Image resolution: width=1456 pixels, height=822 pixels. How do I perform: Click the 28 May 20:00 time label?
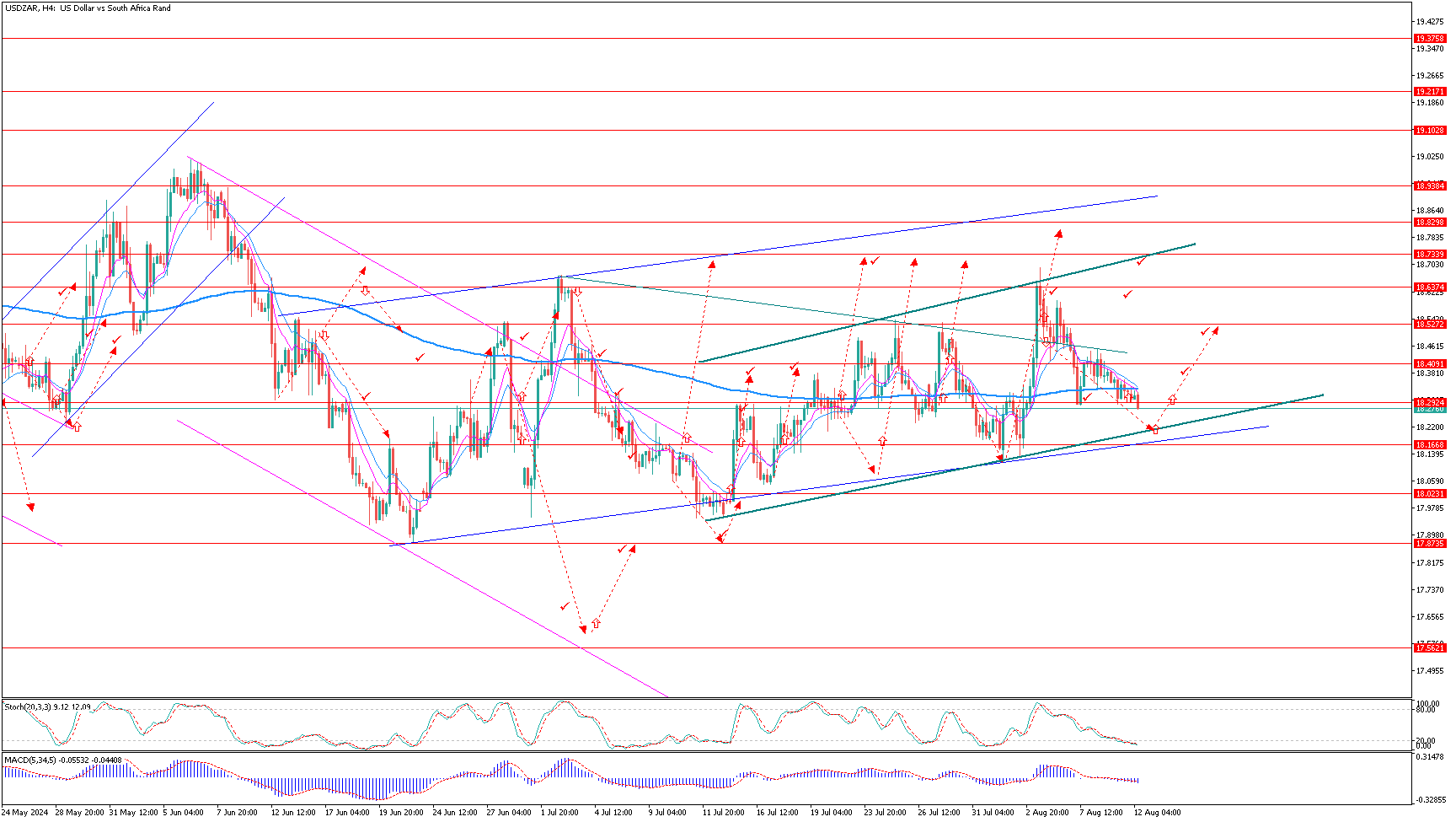[80, 813]
